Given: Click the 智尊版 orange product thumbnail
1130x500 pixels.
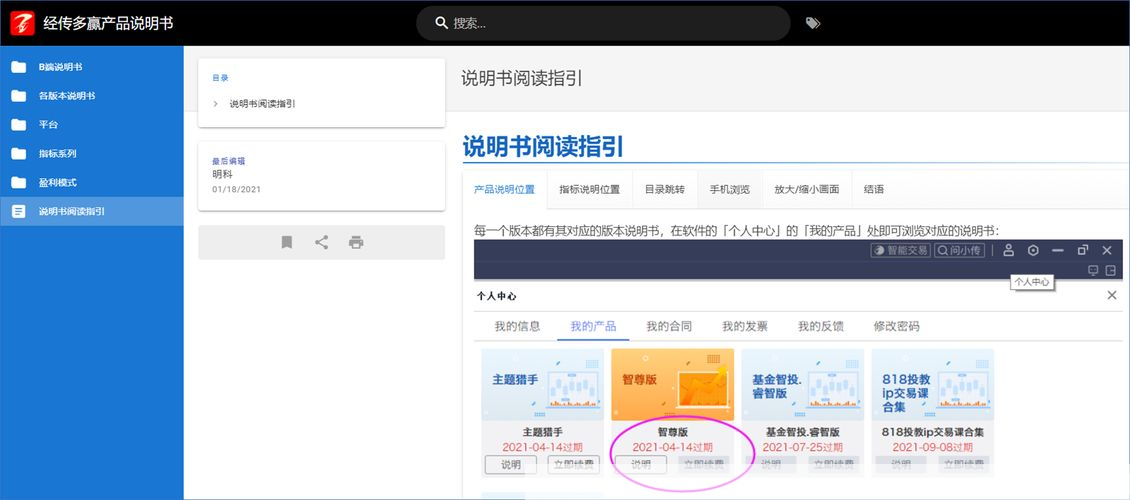Looking at the screenshot, I should 672,385.
